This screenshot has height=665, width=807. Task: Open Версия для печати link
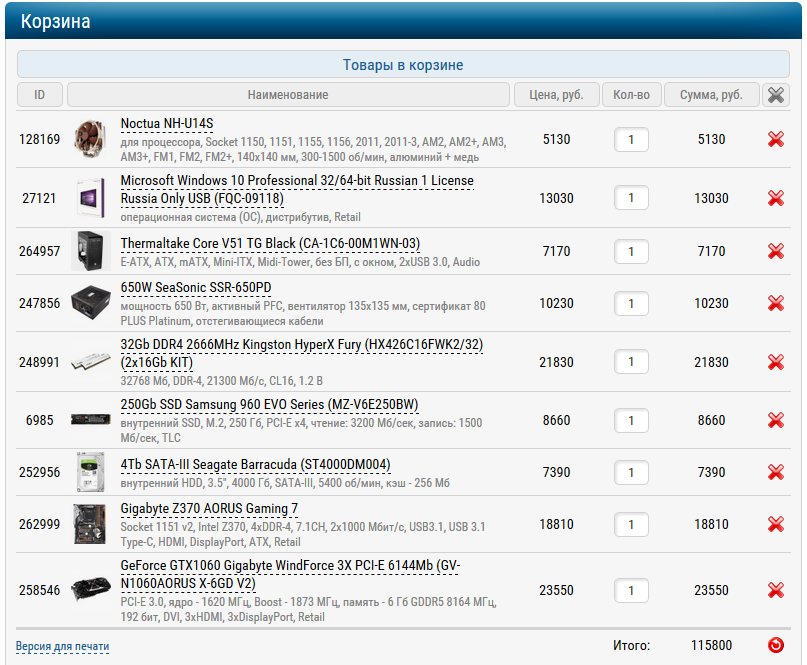click(x=62, y=646)
